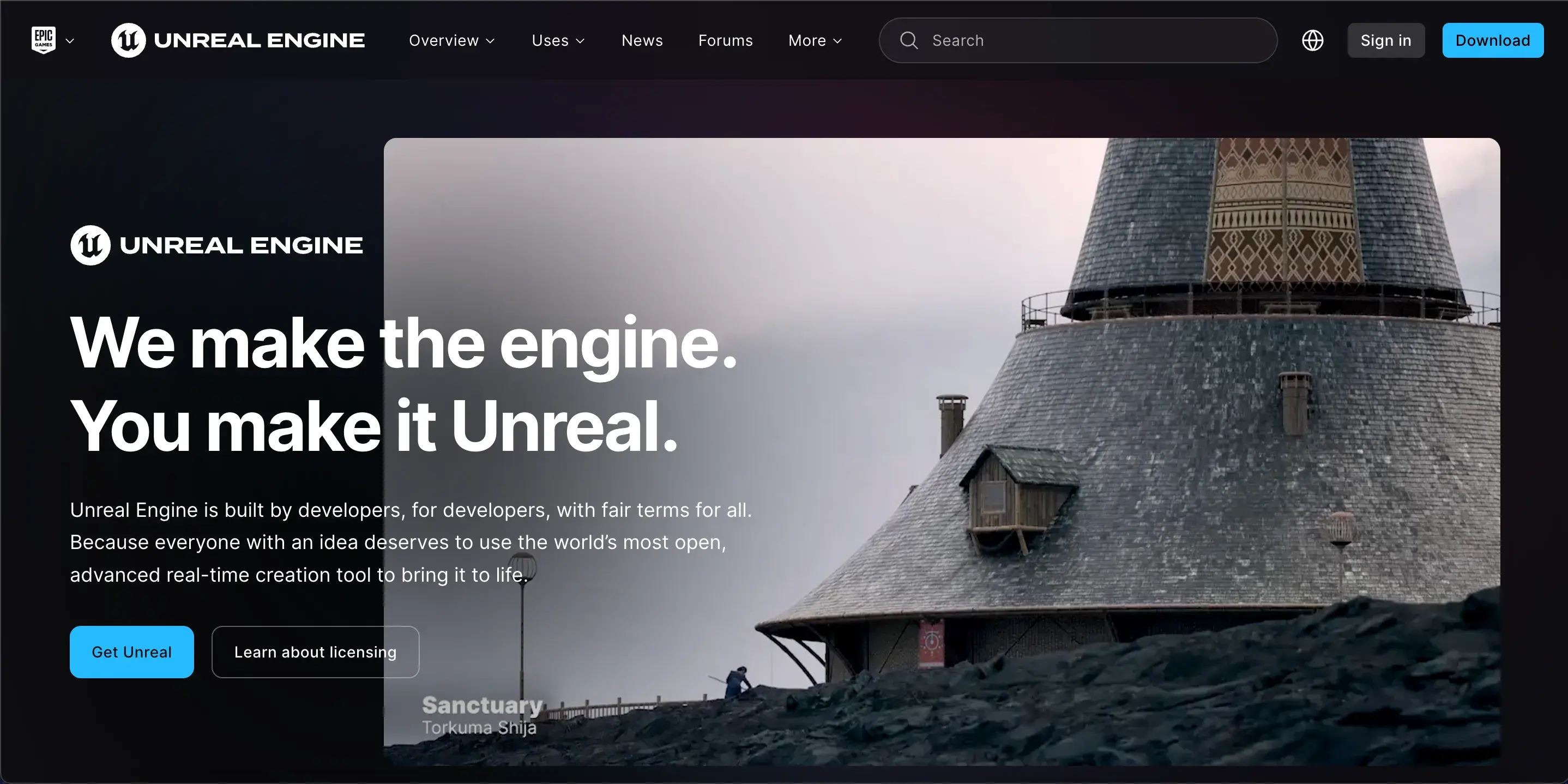Select the Overview menu item
Viewport: 1568px width, 784px height.
point(444,40)
